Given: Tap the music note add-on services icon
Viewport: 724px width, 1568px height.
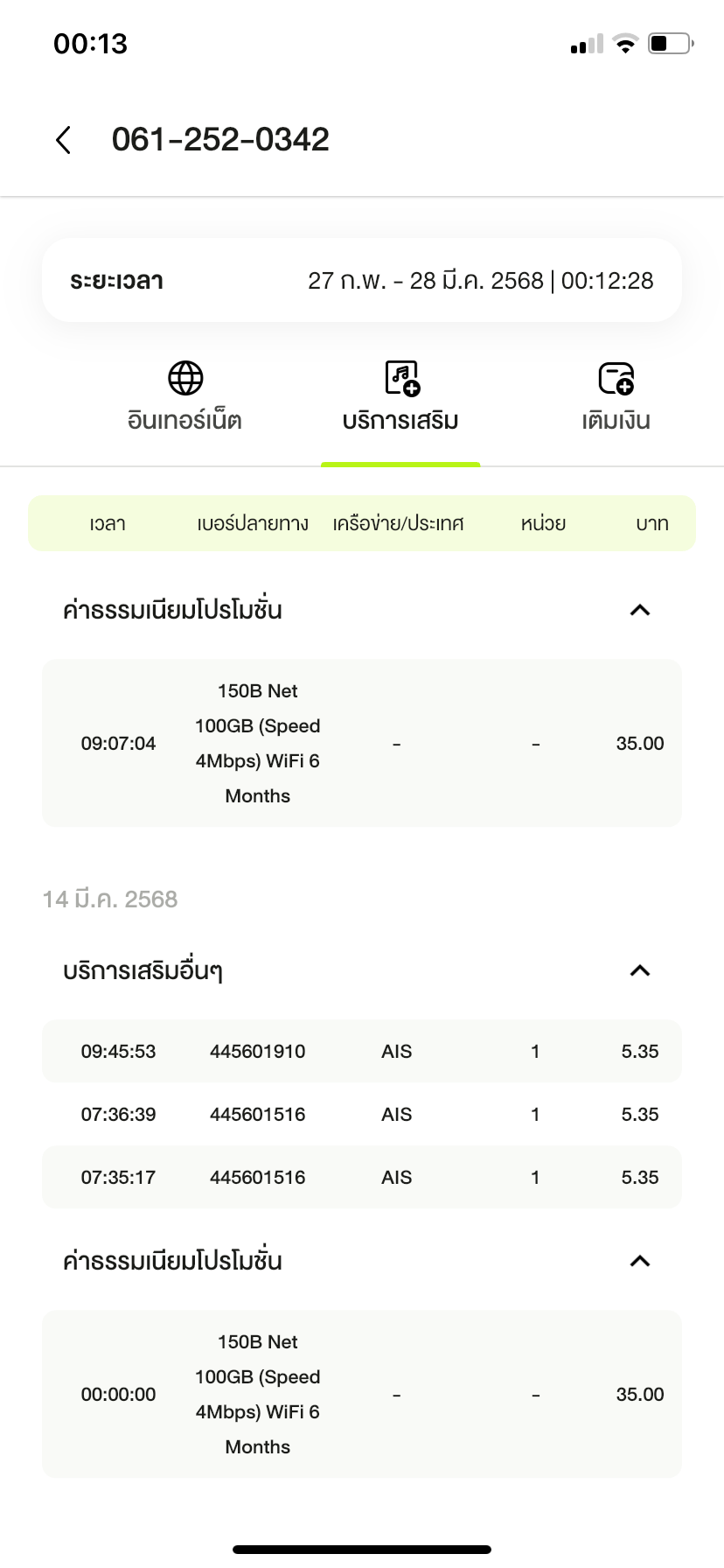Looking at the screenshot, I should [402, 378].
